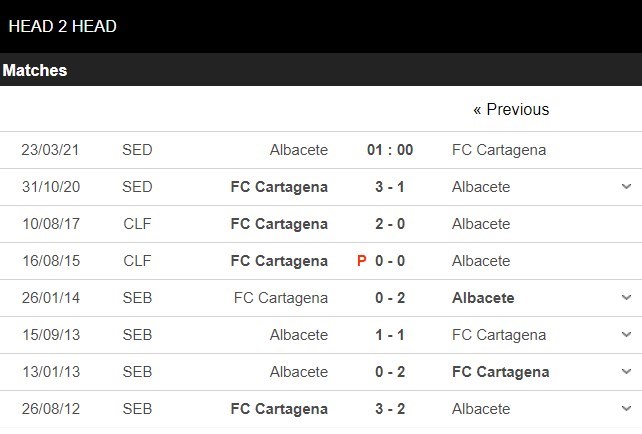Viewport: 642px width, 434px height.
Task: Expand the 13/01/13 match row chevron
Action: [627, 372]
